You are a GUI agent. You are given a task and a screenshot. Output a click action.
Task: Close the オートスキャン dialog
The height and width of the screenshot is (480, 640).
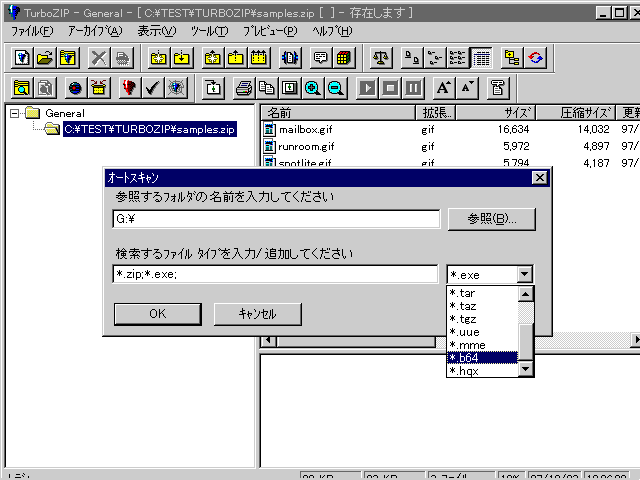click(540, 178)
